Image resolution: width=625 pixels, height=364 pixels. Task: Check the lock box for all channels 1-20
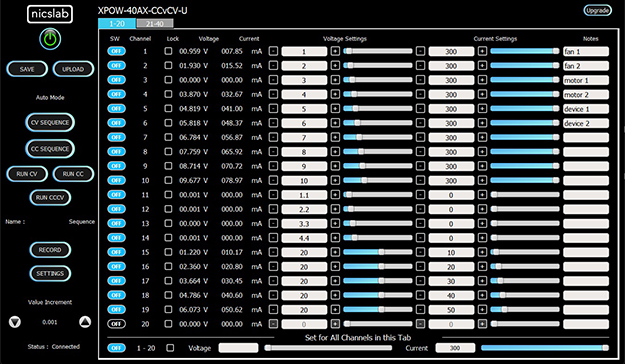170,348
